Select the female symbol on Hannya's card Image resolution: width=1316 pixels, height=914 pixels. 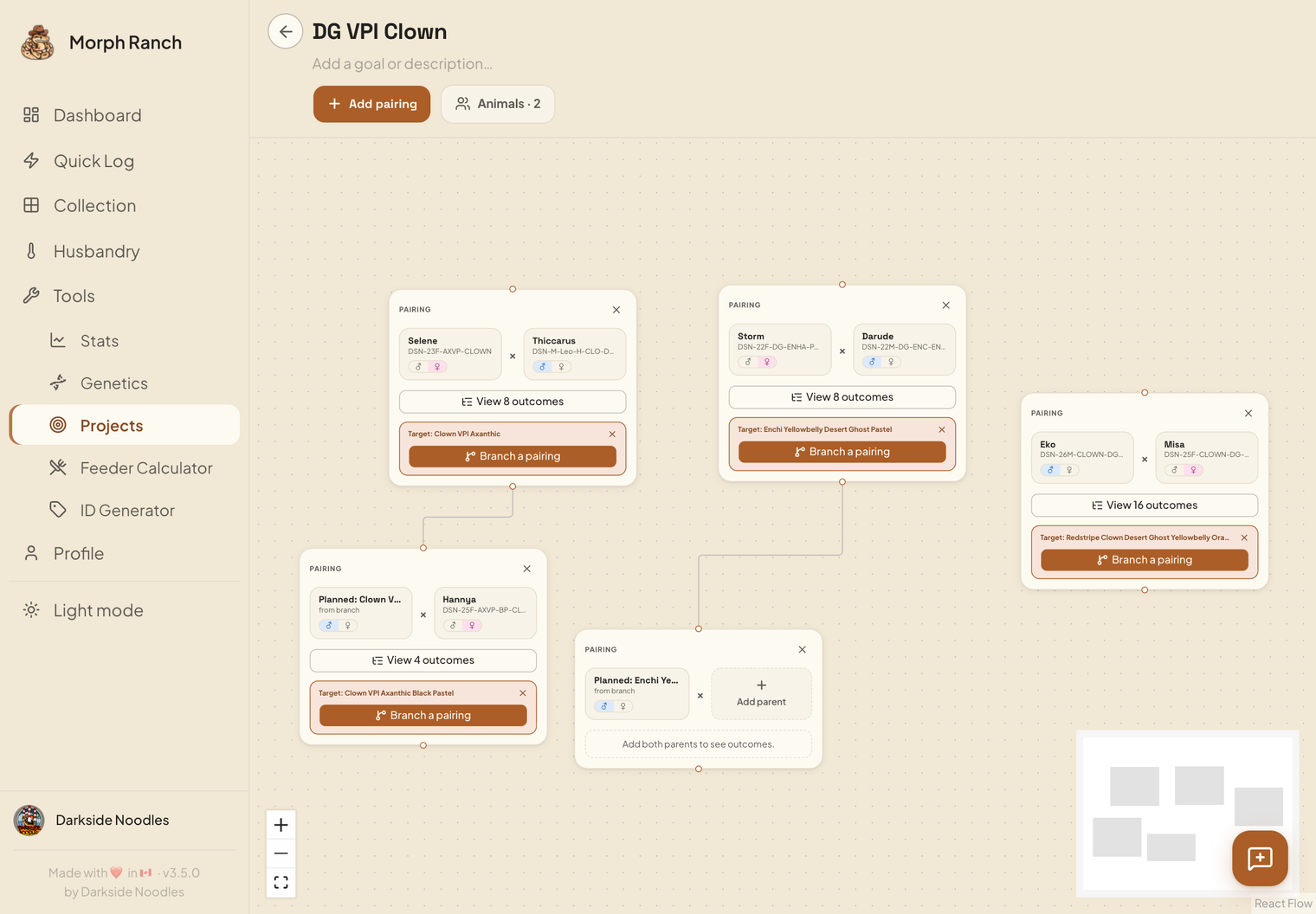[x=472, y=625]
